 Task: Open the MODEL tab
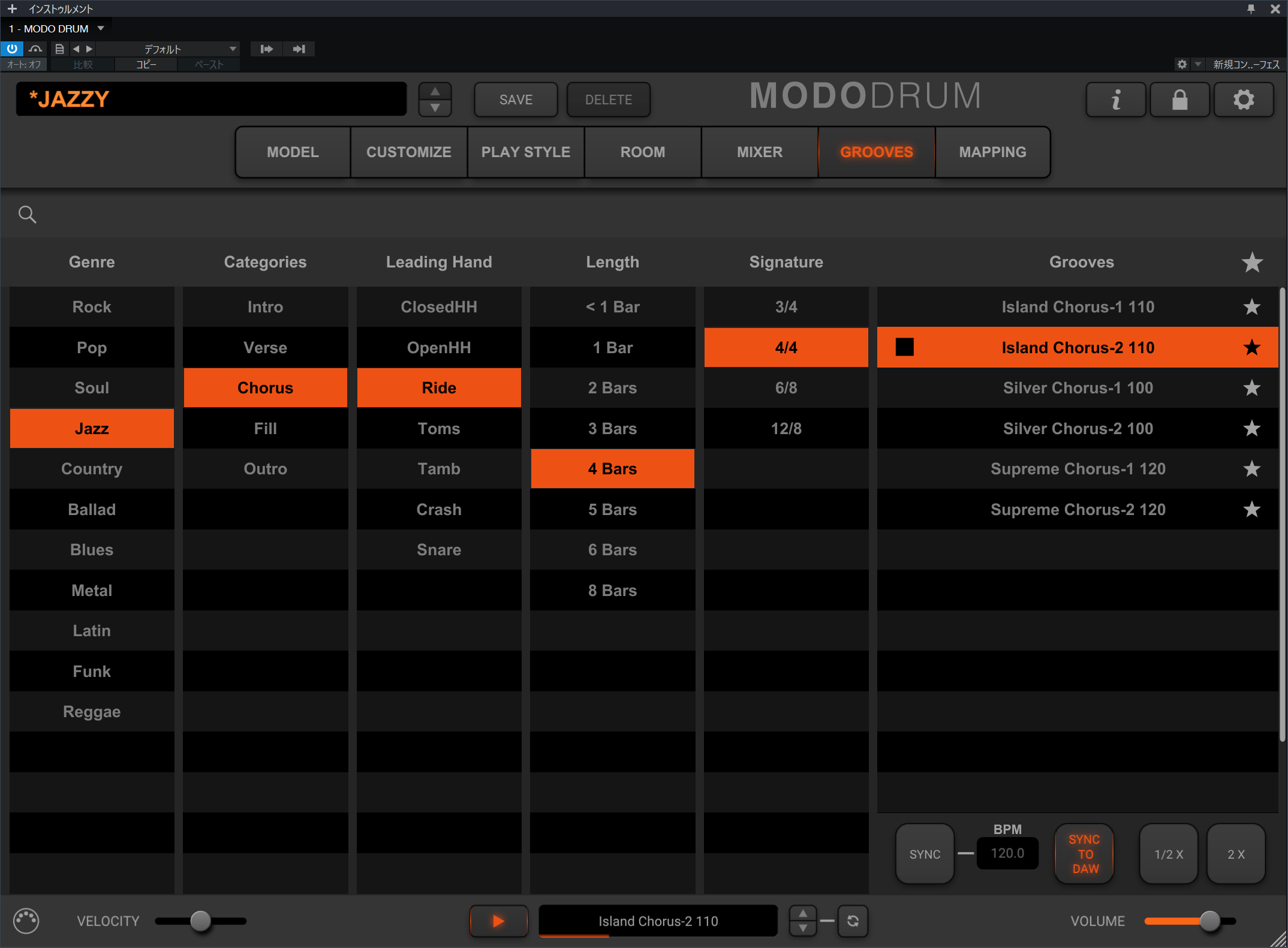293,152
